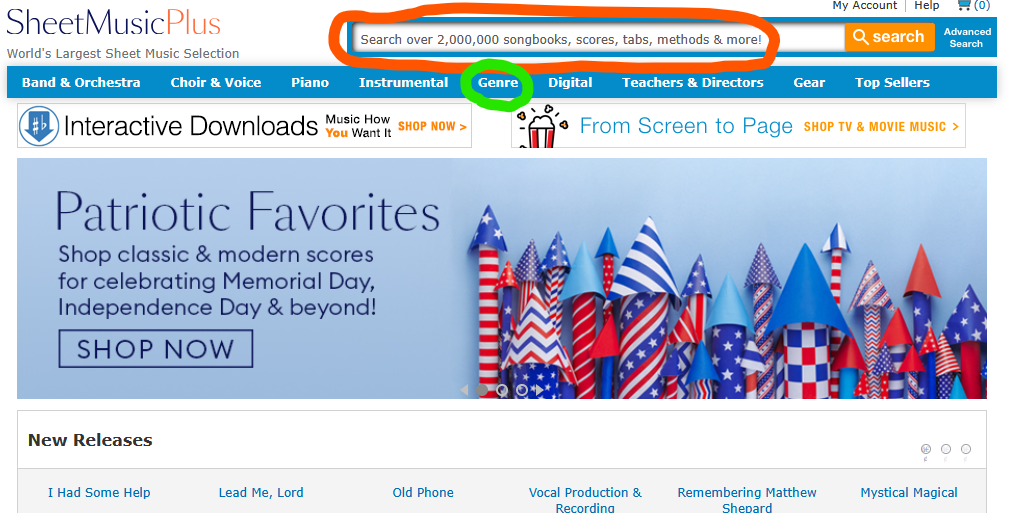1013x513 pixels.
Task: Click SHOP NOW on Patriotic Favorites banner
Action: tap(155, 349)
